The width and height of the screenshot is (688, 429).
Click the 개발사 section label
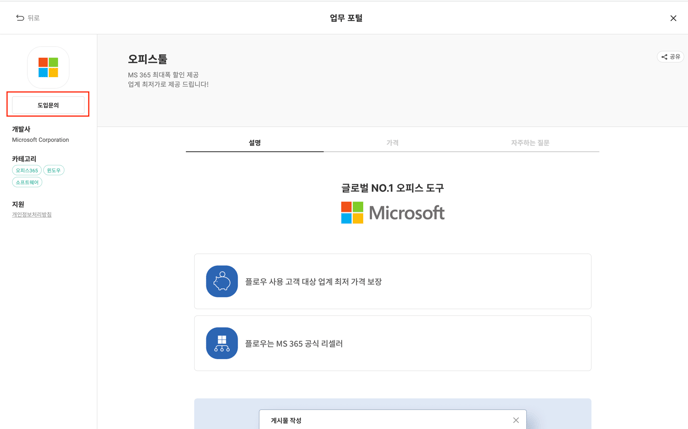[x=21, y=129]
